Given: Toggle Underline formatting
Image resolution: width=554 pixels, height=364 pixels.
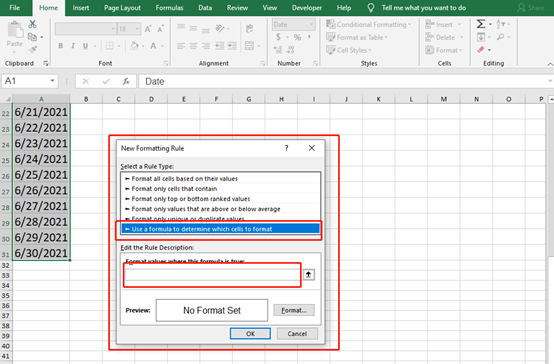Looking at the screenshot, I should point(85,46).
